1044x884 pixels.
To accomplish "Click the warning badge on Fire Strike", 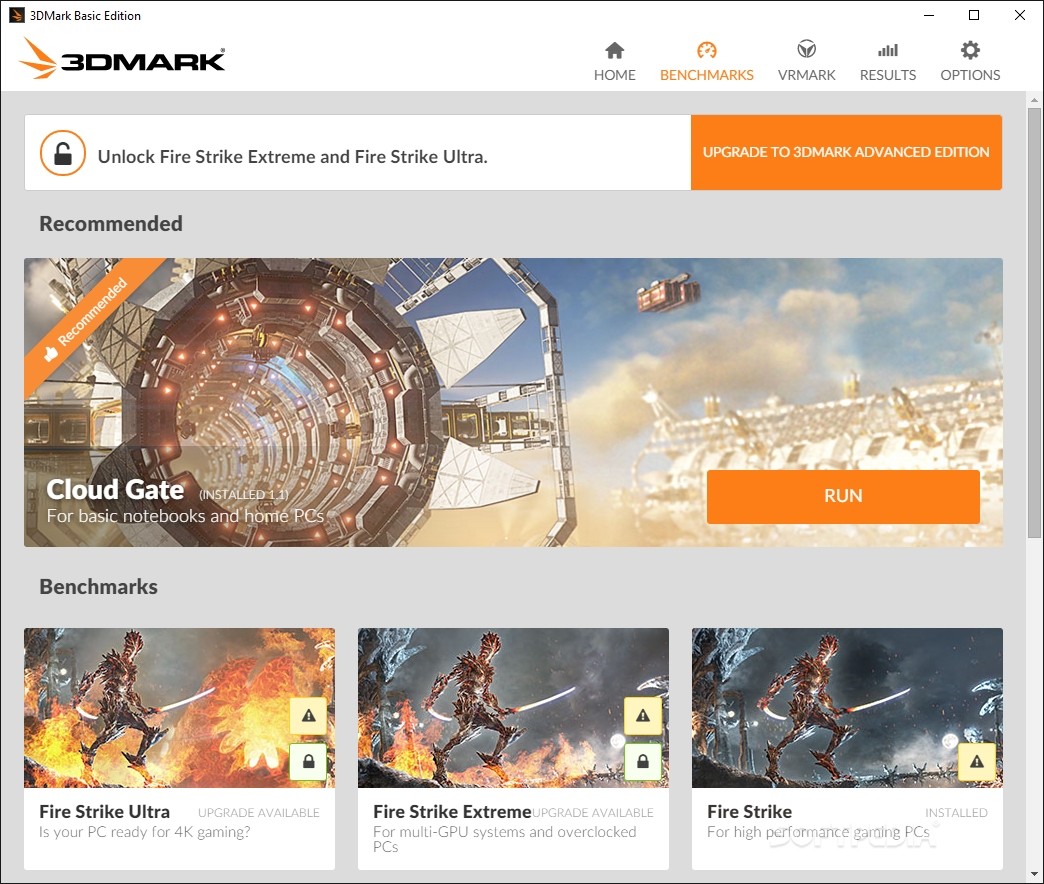I will click(975, 762).
